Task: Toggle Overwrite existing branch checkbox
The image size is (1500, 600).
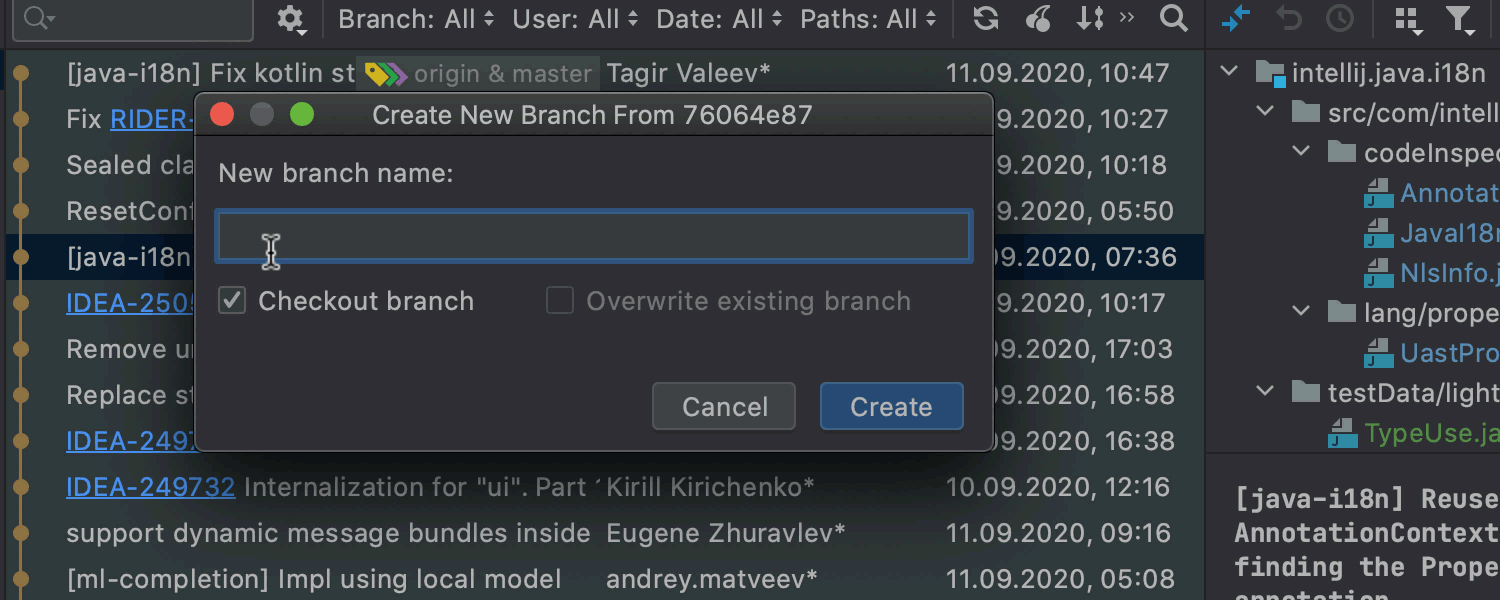Action: (560, 301)
